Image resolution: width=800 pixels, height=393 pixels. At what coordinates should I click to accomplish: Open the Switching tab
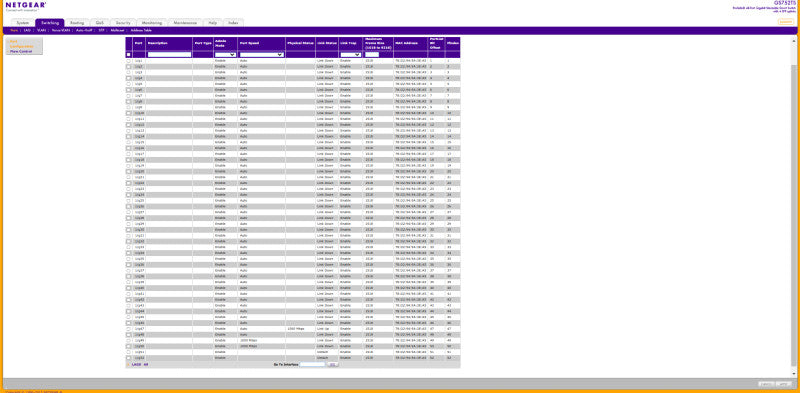pyautogui.click(x=49, y=23)
